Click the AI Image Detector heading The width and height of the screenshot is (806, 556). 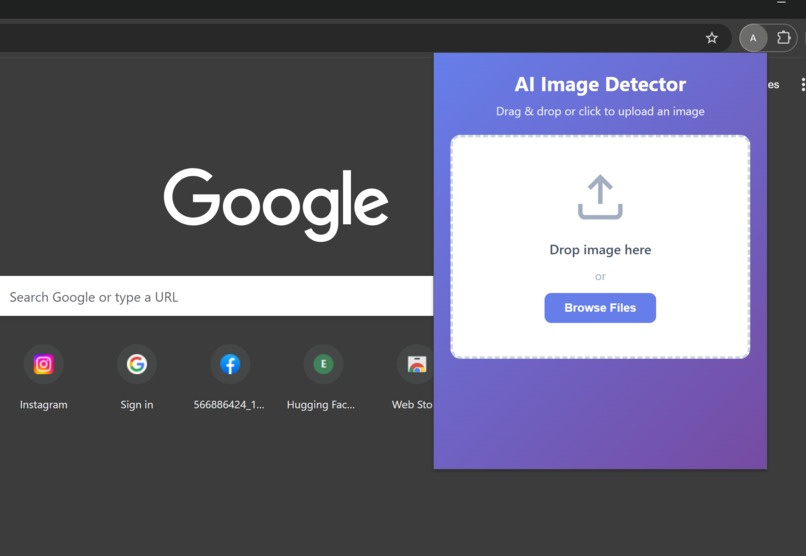coord(600,84)
